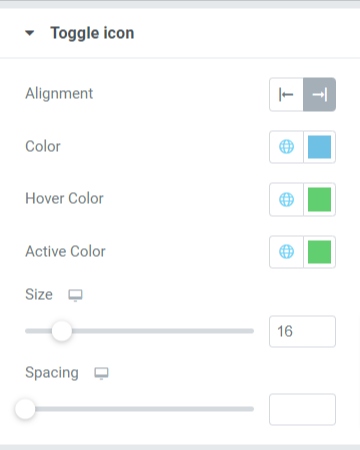Open the green Active Color swatch
Image resolution: width=360 pixels, height=450 pixels.
(x=319, y=252)
